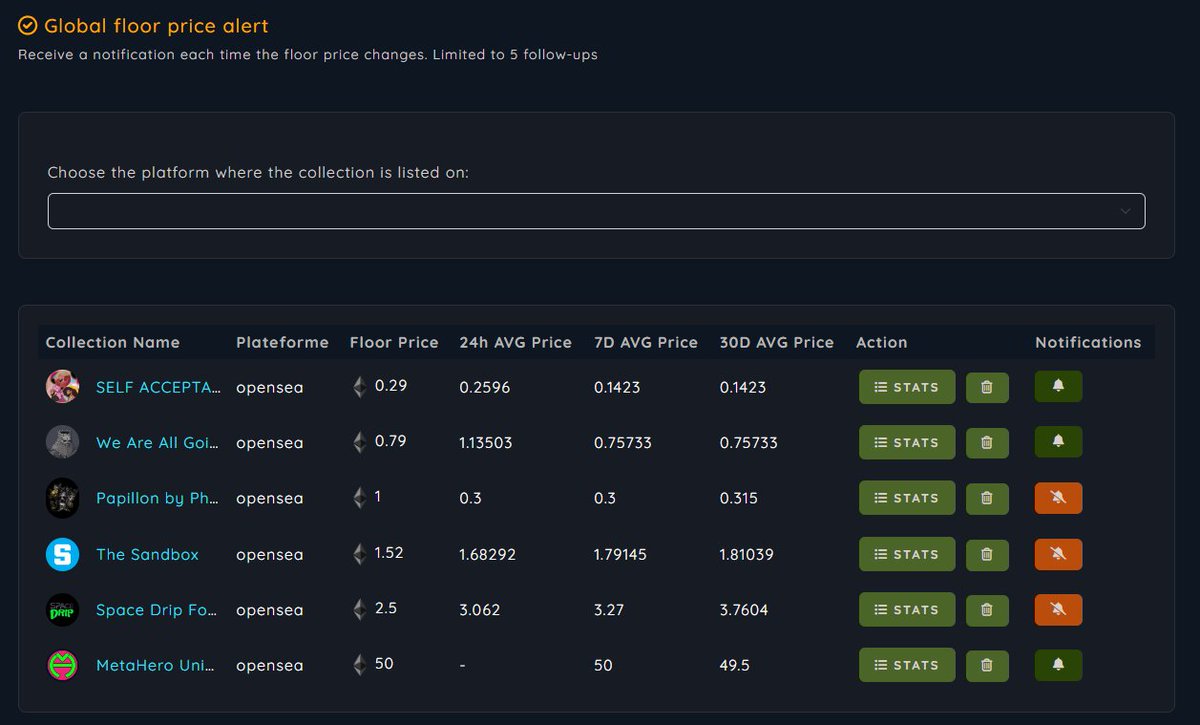Click the 24h AVG Price column header
This screenshot has width=1200, height=725.
point(516,342)
